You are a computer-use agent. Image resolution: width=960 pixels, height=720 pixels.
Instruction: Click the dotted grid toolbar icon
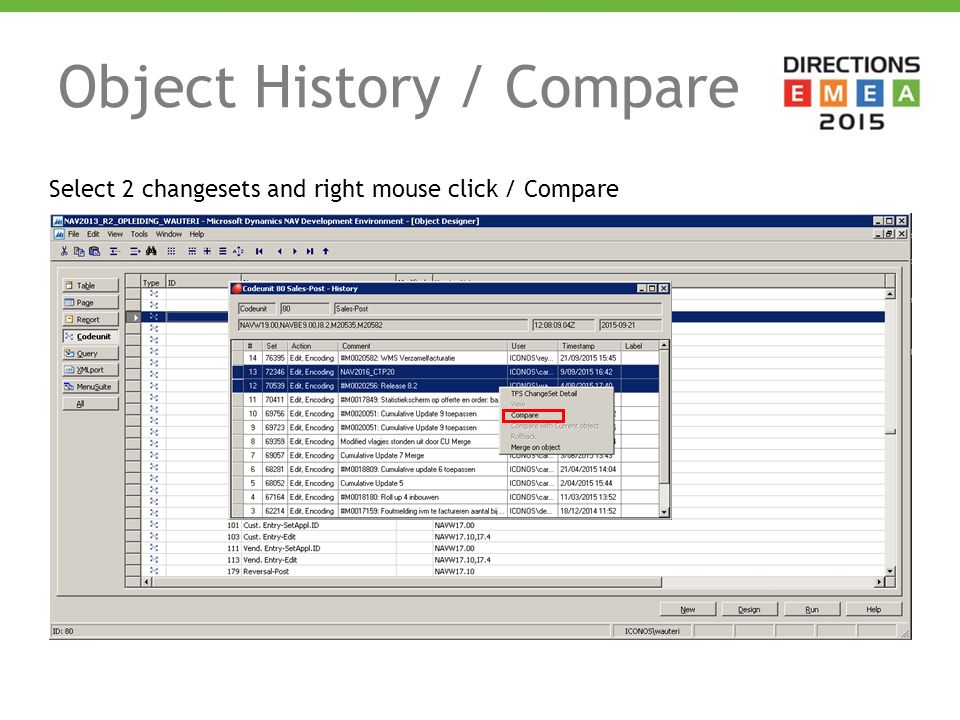pyautogui.click(x=171, y=251)
